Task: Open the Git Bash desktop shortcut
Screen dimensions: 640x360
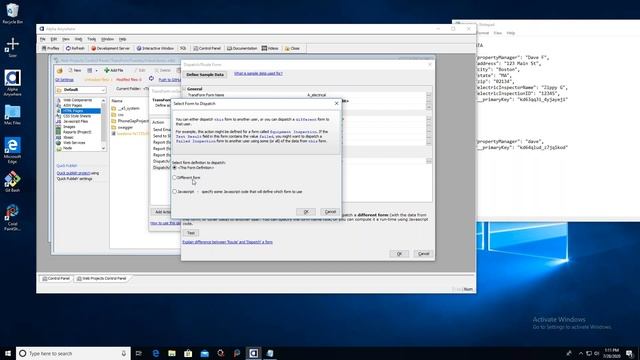Action: pos(12,182)
